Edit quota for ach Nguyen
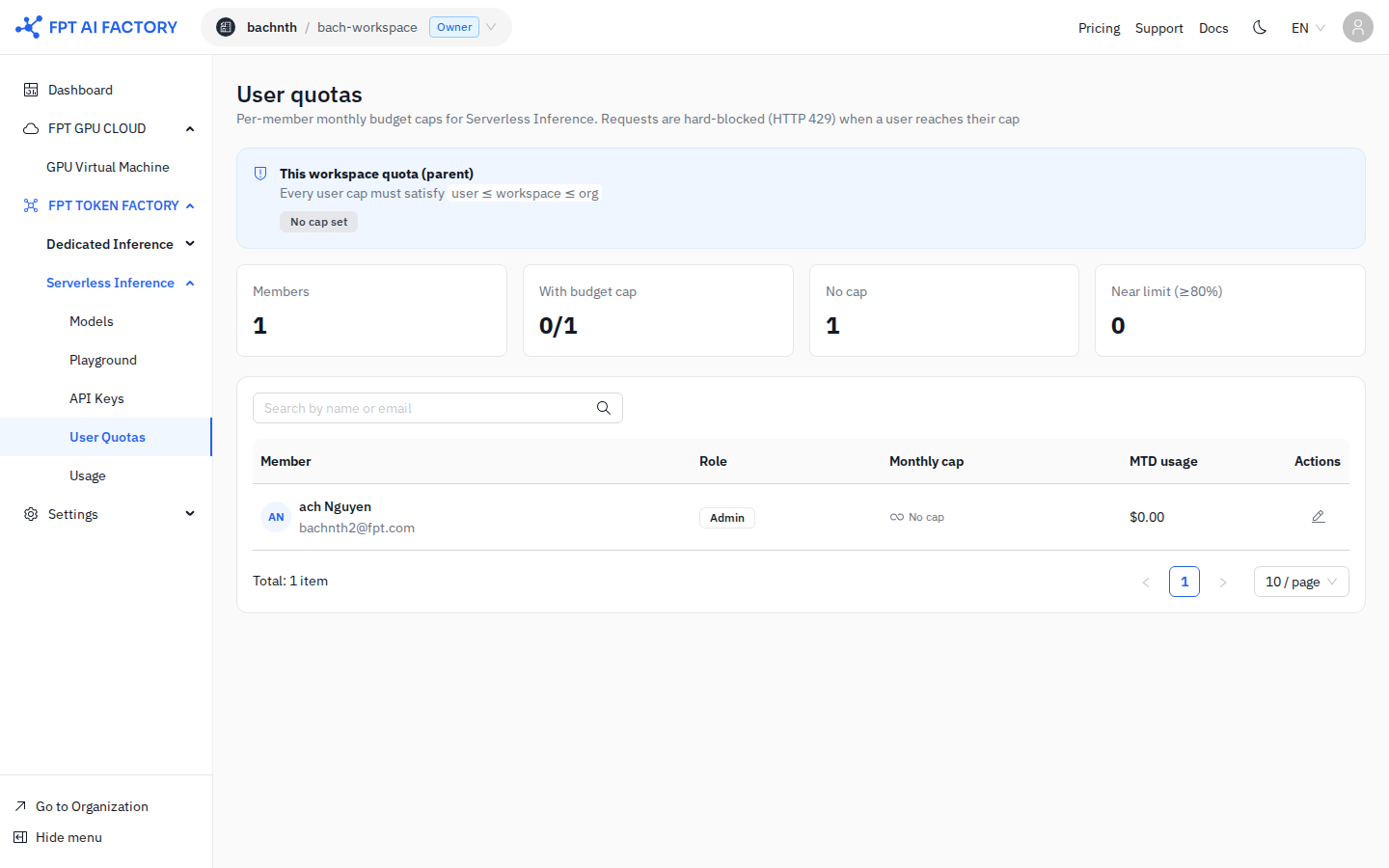 click(1319, 517)
